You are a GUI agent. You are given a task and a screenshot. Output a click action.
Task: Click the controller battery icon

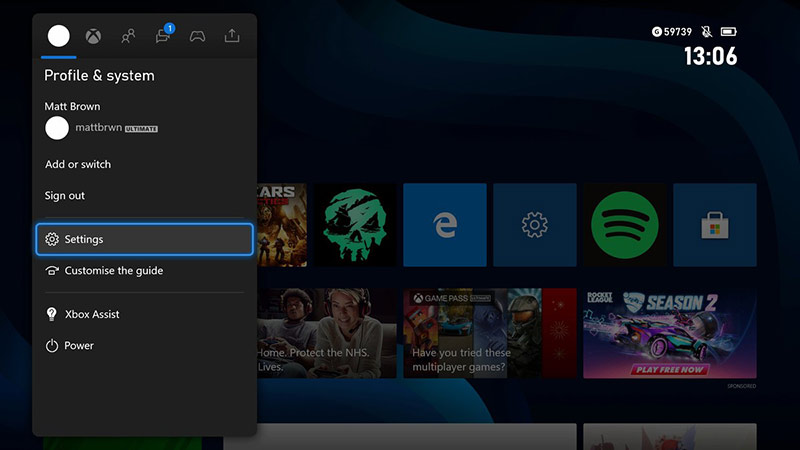click(729, 32)
